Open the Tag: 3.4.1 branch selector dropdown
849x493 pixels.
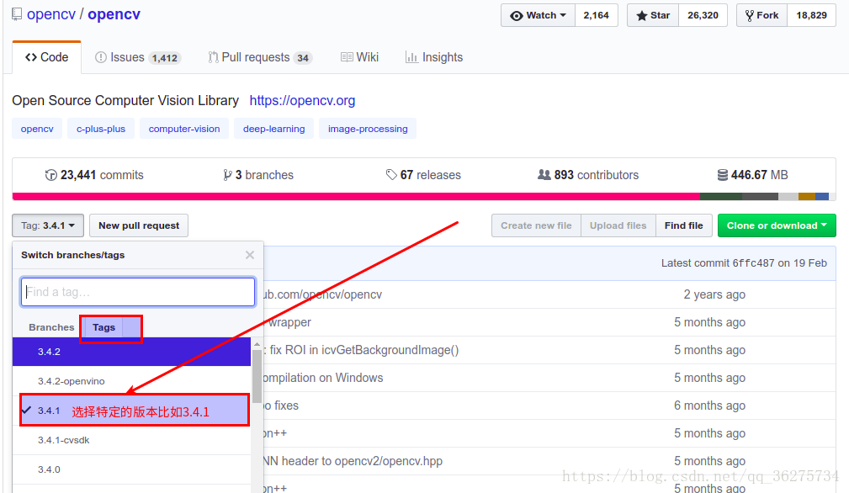click(x=48, y=226)
